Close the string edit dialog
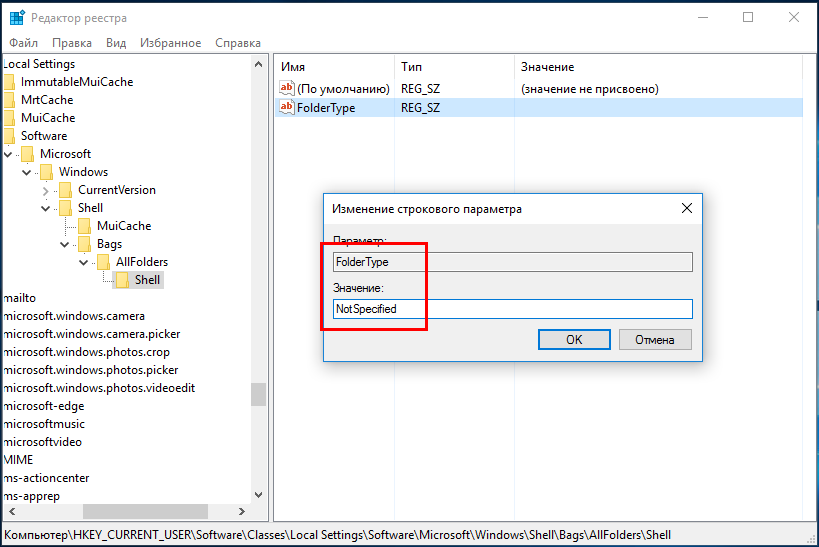The width and height of the screenshot is (819, 547). 687,208
